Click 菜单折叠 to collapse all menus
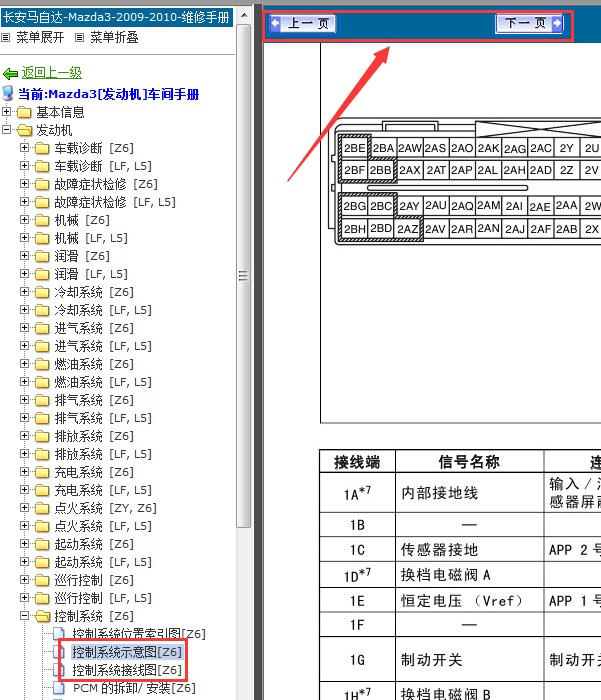The width and height of the screenshot is (601, 700). (114, 38)
